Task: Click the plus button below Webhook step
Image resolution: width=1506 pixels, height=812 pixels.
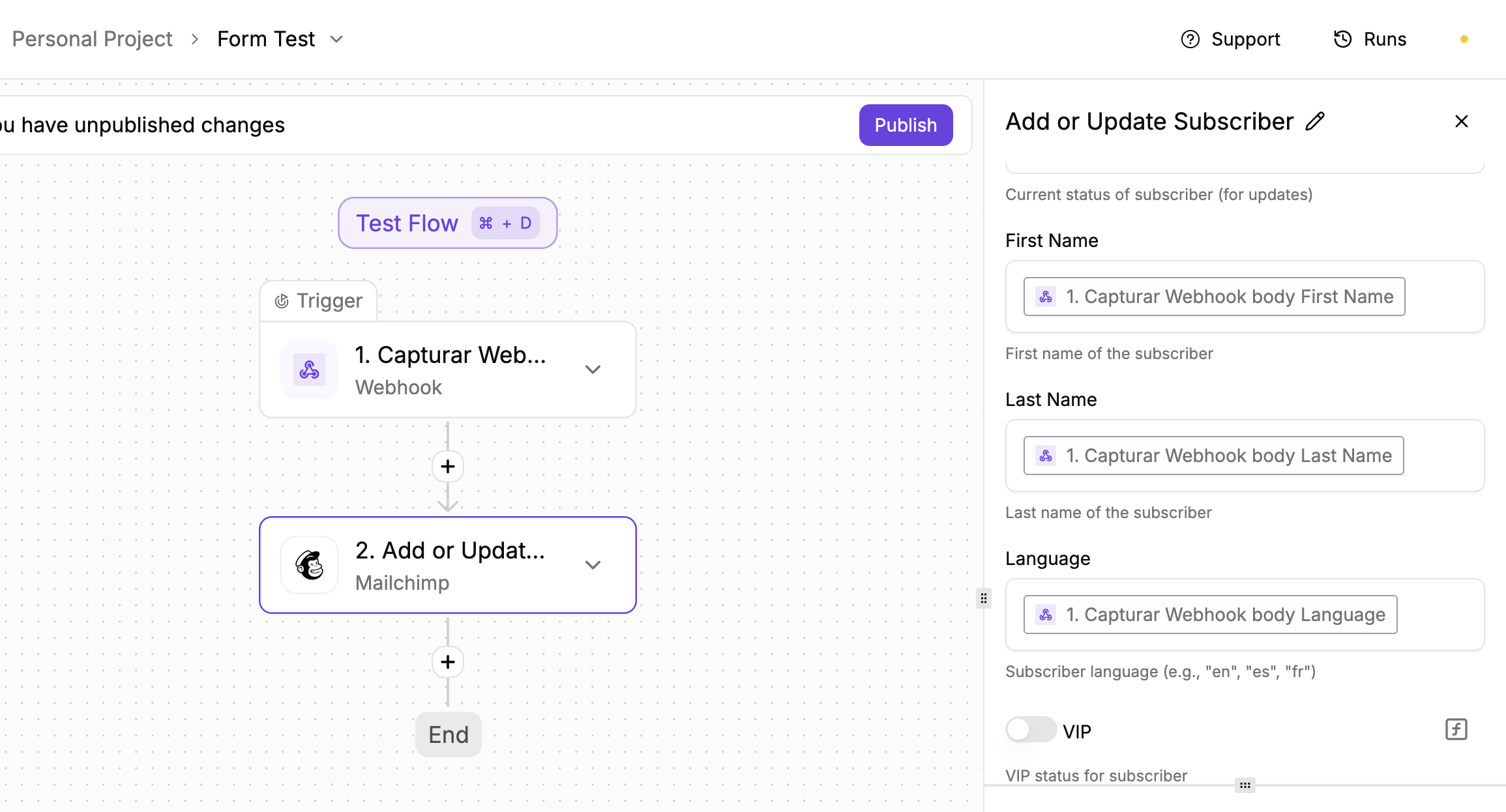Action: pyautogui.click(x=448, y=467)
